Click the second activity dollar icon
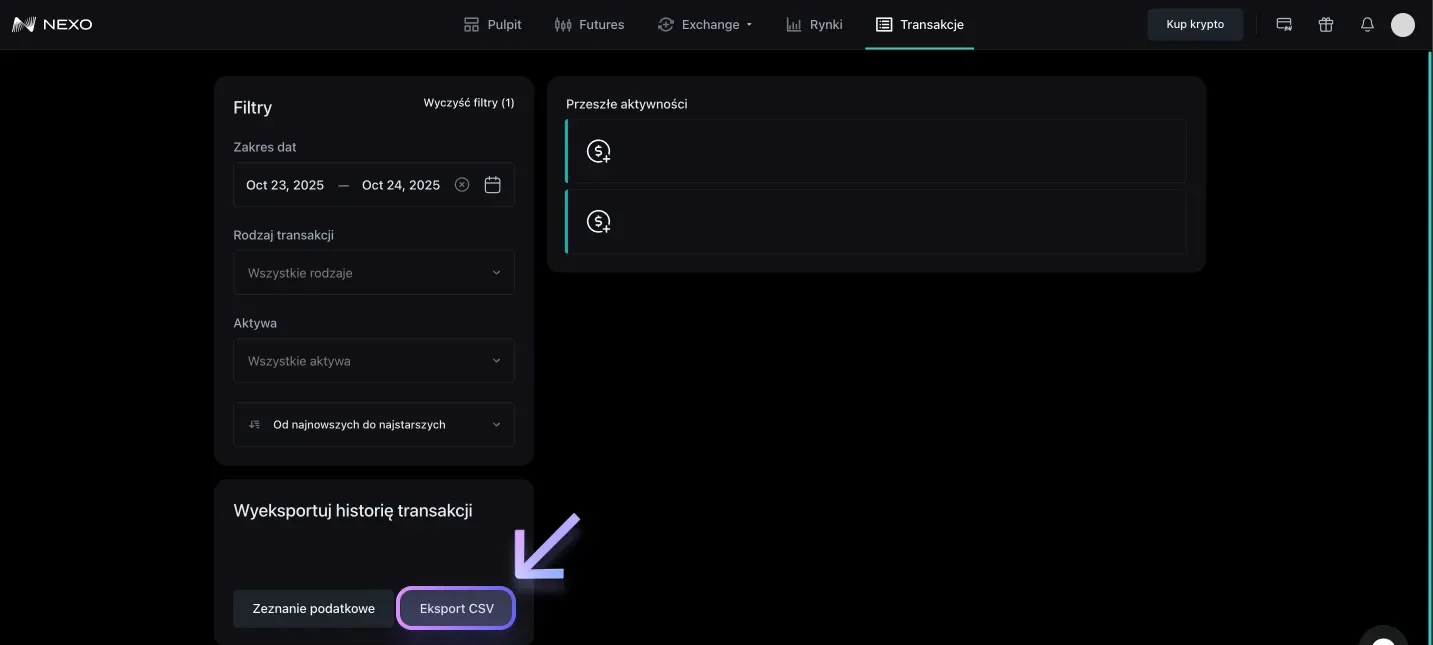The image size is (1433, 645). (598, 222)
